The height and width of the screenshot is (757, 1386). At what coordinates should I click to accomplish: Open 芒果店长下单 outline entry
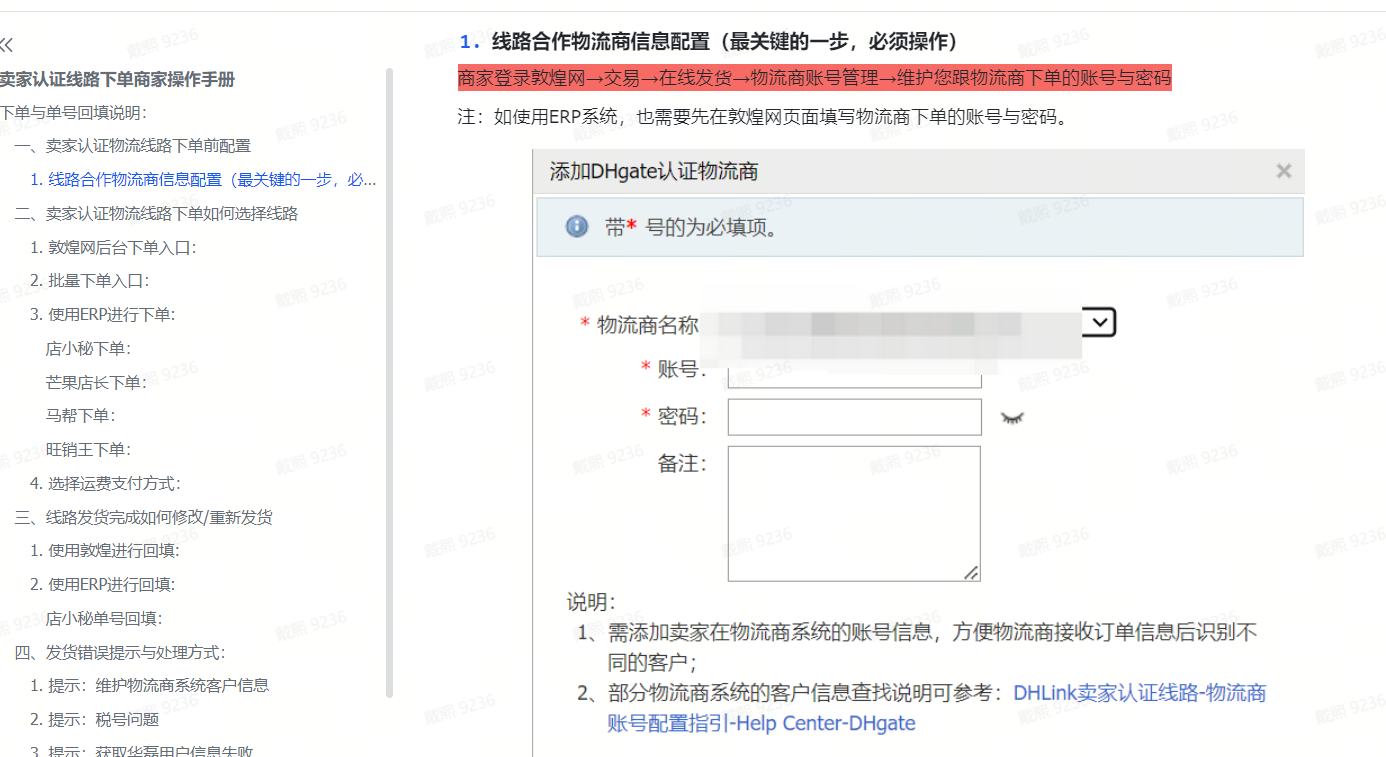click(x=96, y=383)
